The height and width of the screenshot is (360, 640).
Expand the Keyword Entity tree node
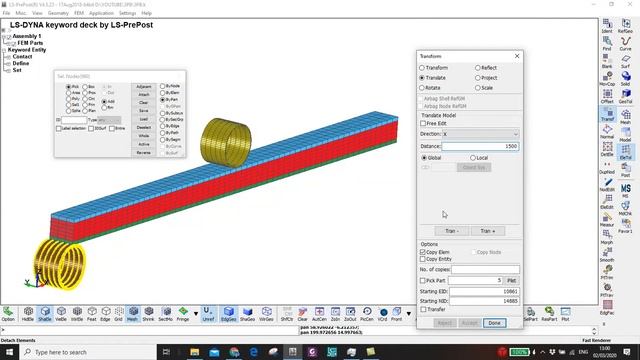tap(4, 50)
